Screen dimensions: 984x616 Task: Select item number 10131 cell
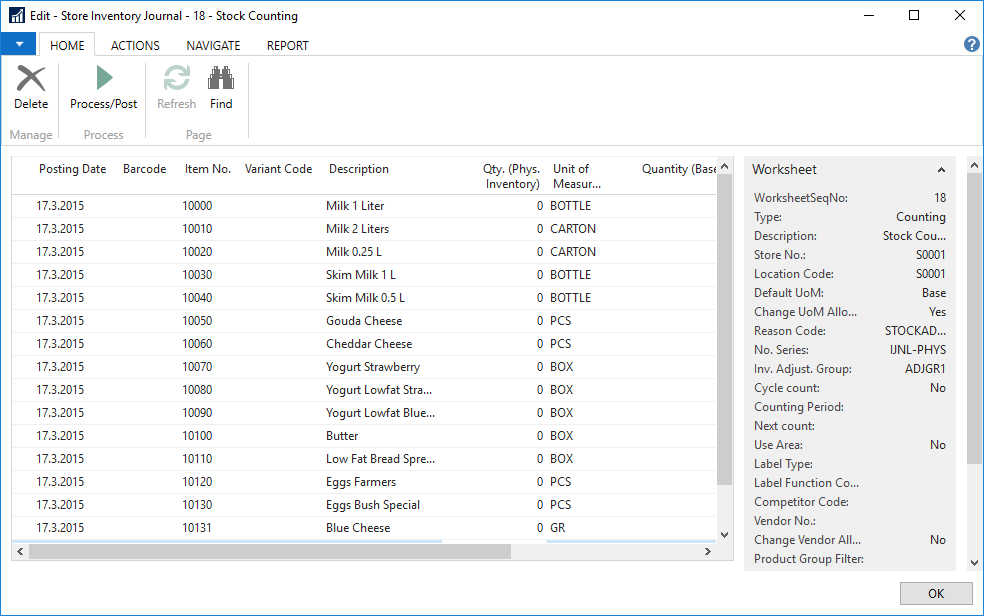pos(198,528)
